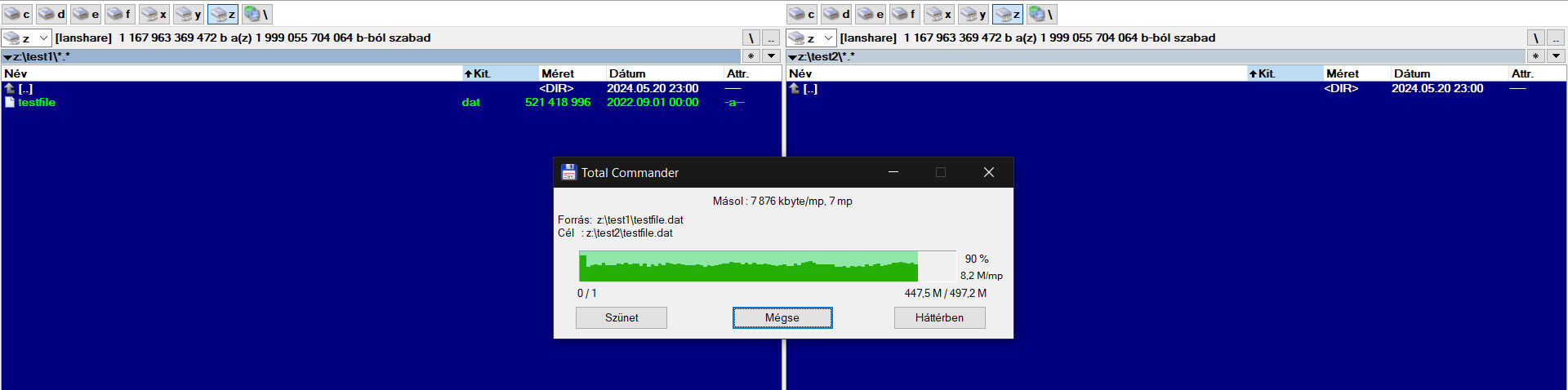
Task: Click testfile size 521 418 996
Action: pos(558,102)
